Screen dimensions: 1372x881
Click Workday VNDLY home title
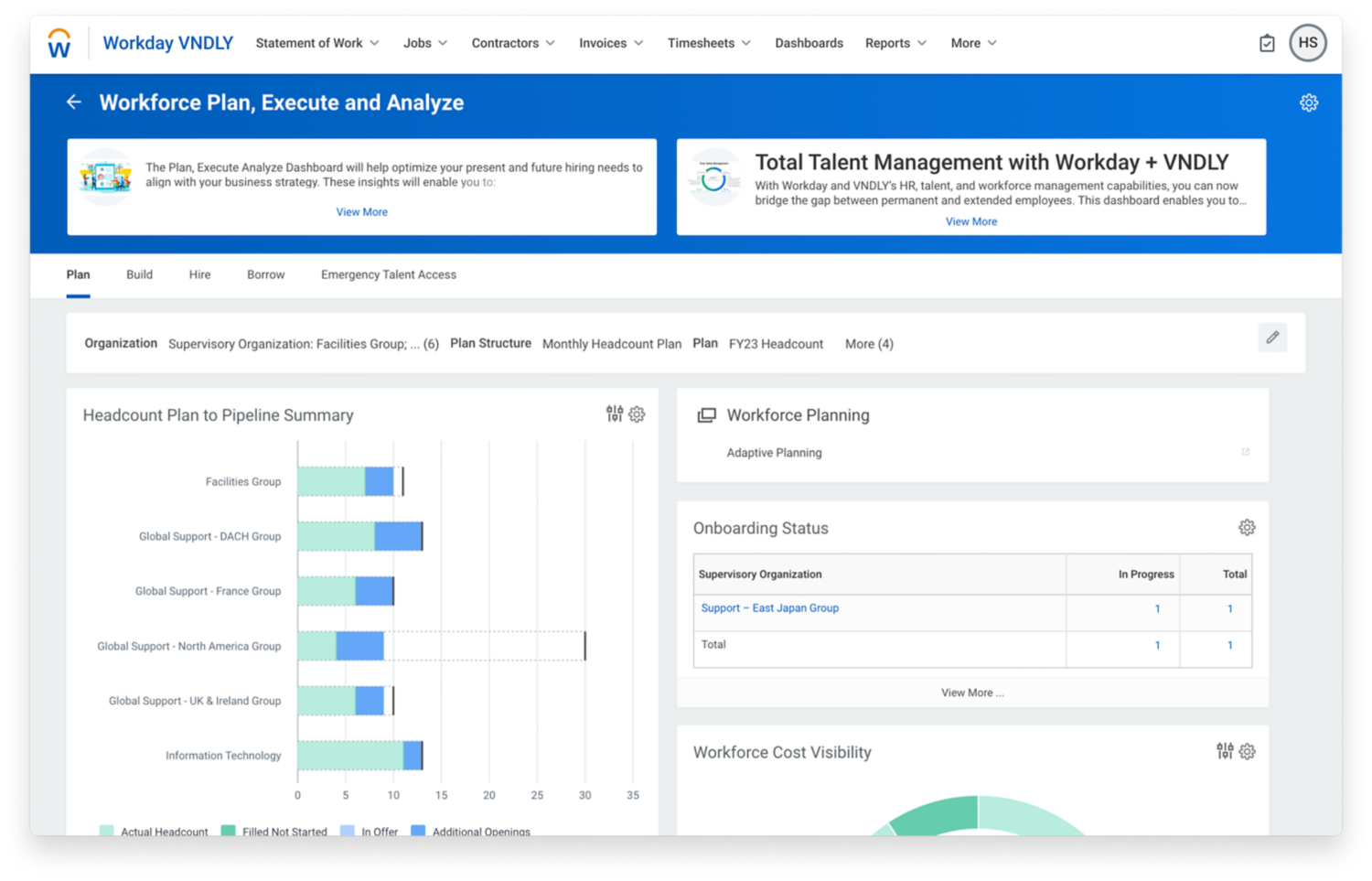pyautogui.click(x=167, y=43)
